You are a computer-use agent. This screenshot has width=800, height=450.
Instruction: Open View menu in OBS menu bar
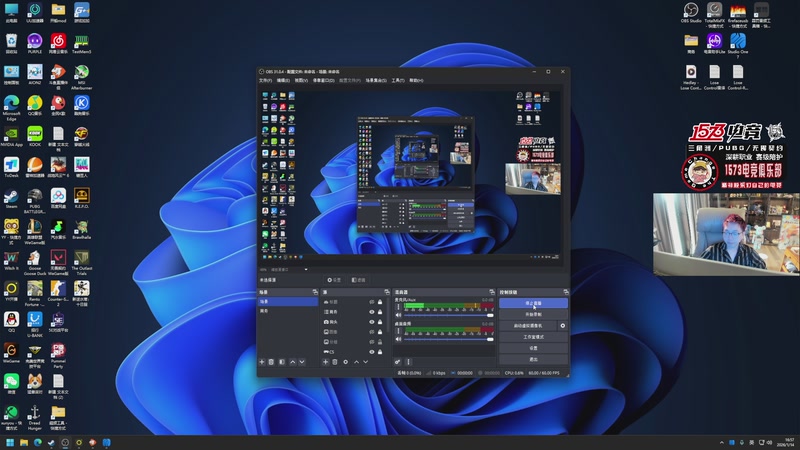pyautogui.click(x=301, y=80)
